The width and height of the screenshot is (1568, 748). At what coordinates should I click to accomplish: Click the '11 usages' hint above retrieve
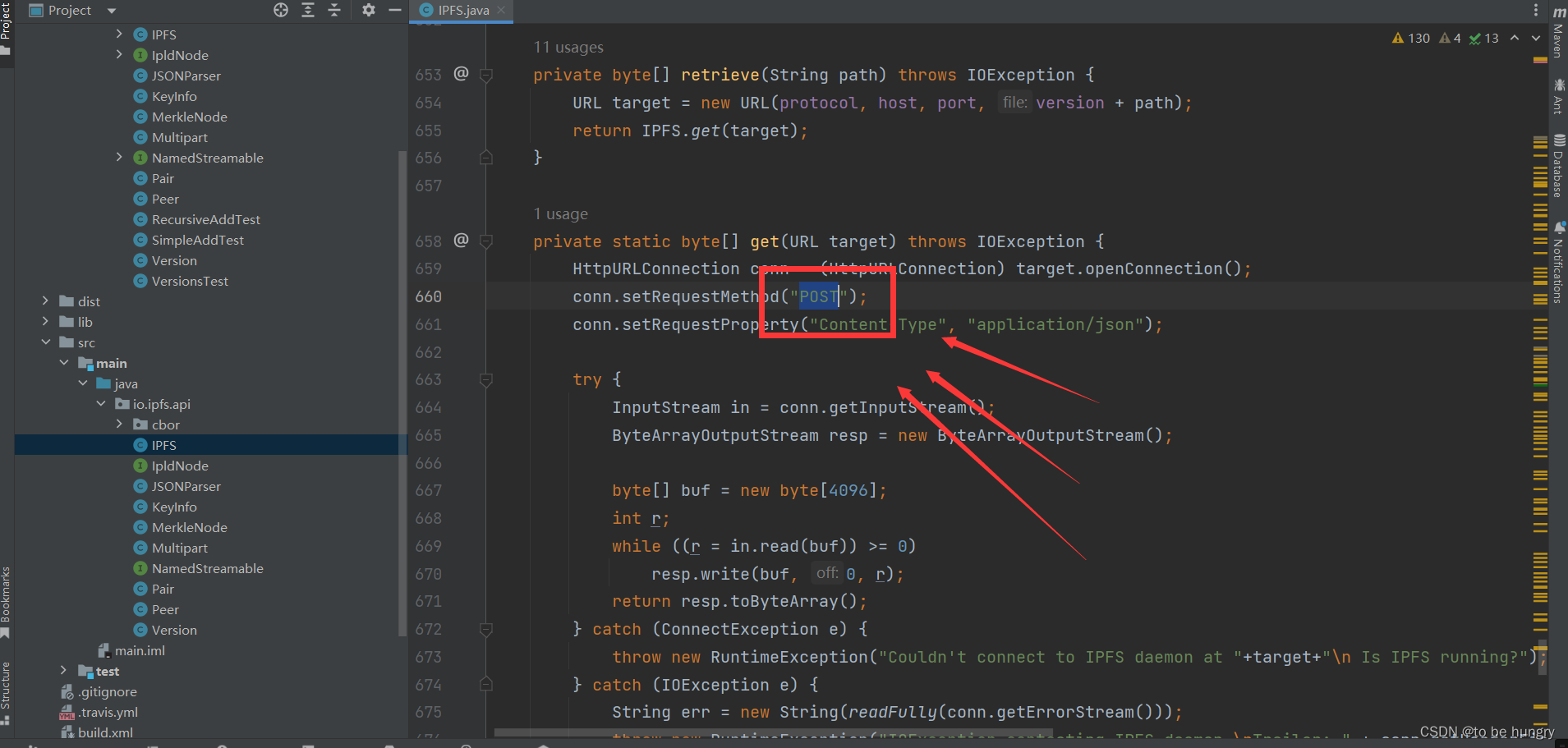[x=568, y=48]
